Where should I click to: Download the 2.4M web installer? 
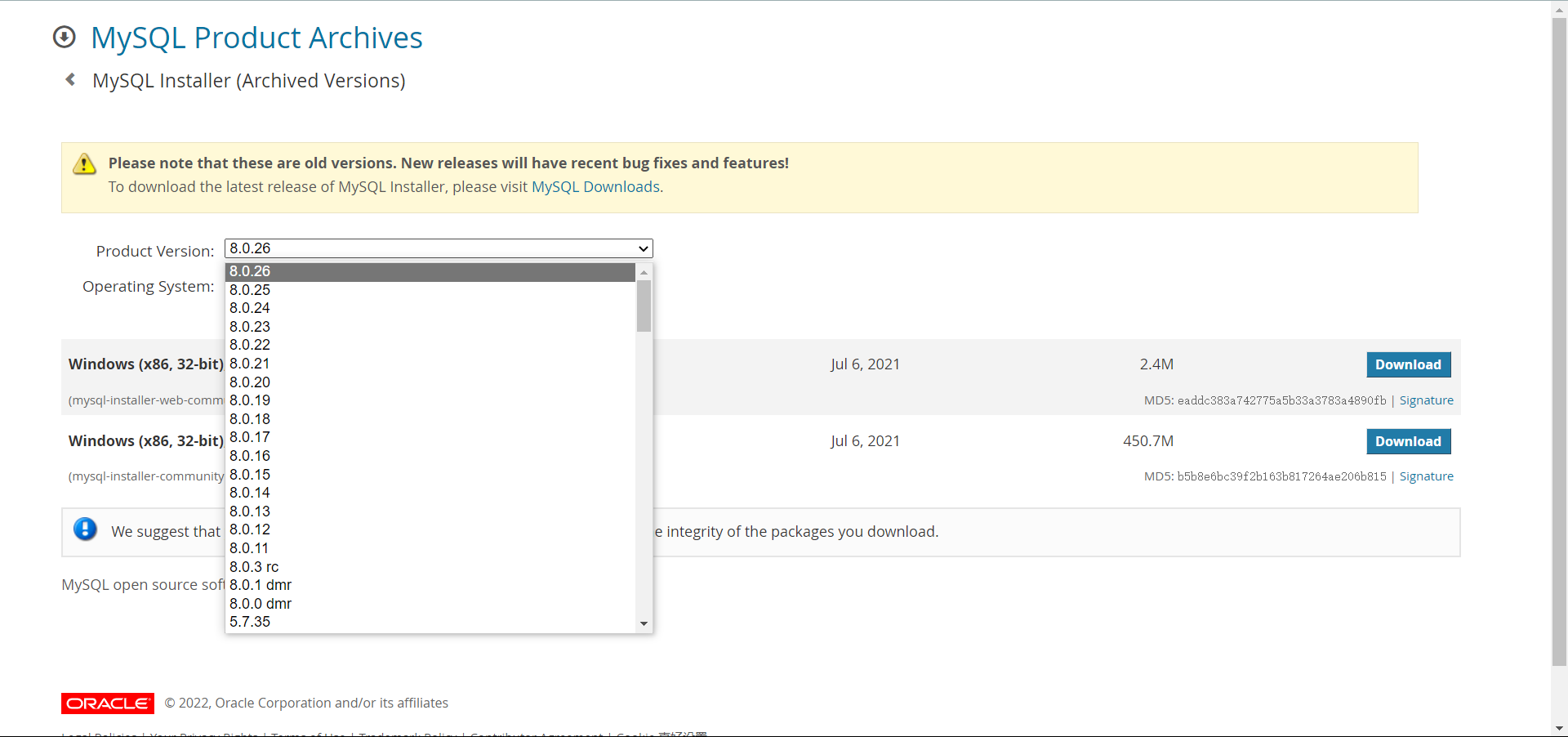1409,364
